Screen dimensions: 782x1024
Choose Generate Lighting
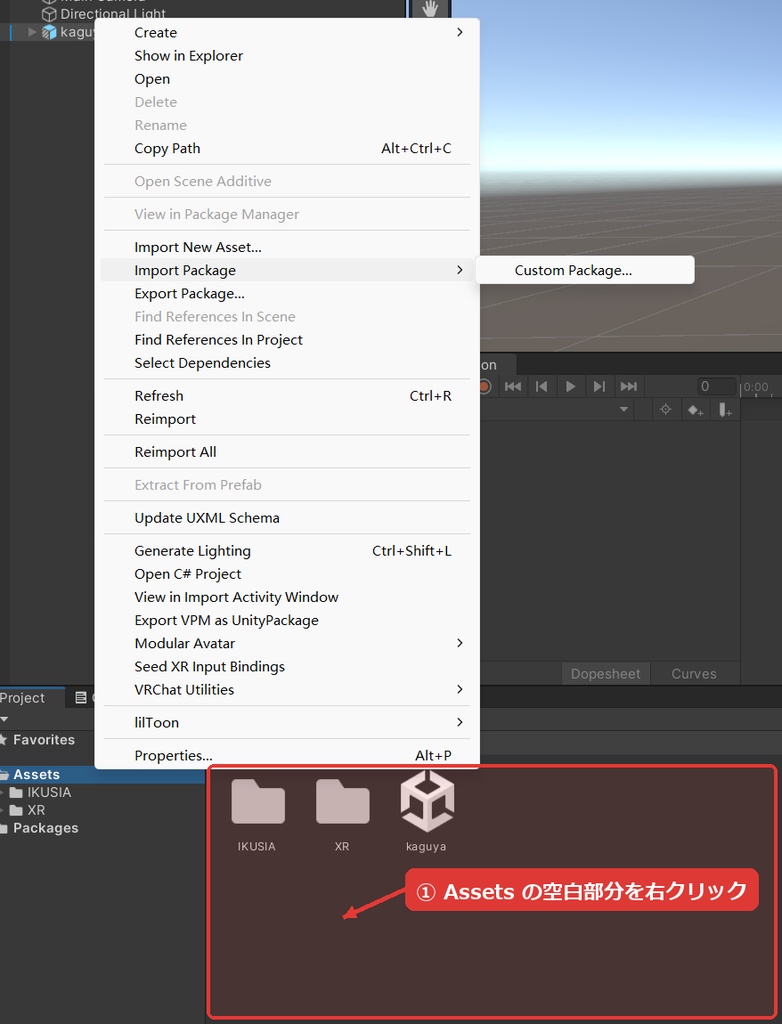click(287, 551)
